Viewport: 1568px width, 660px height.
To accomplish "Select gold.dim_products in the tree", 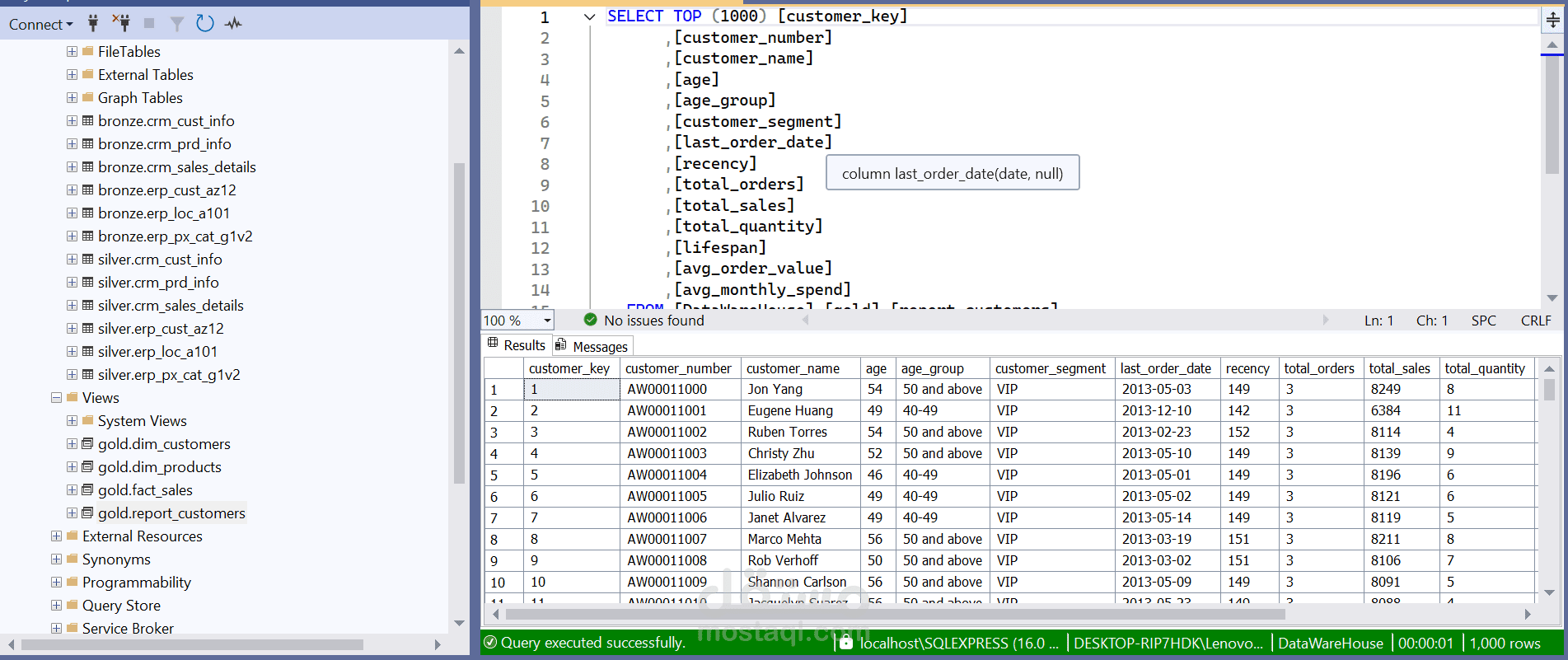I will point(159,466).
